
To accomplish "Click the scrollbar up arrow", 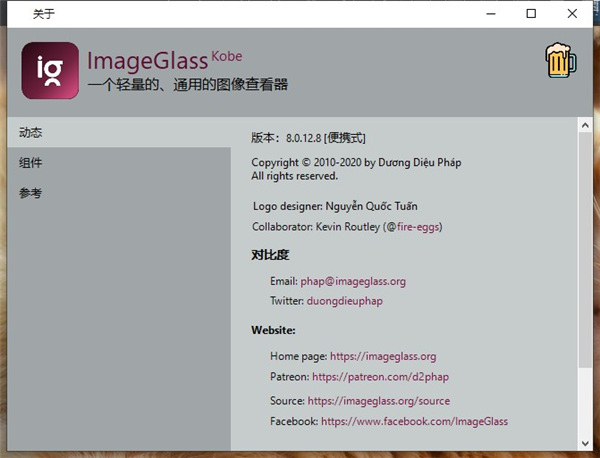I will click(584, 126).
